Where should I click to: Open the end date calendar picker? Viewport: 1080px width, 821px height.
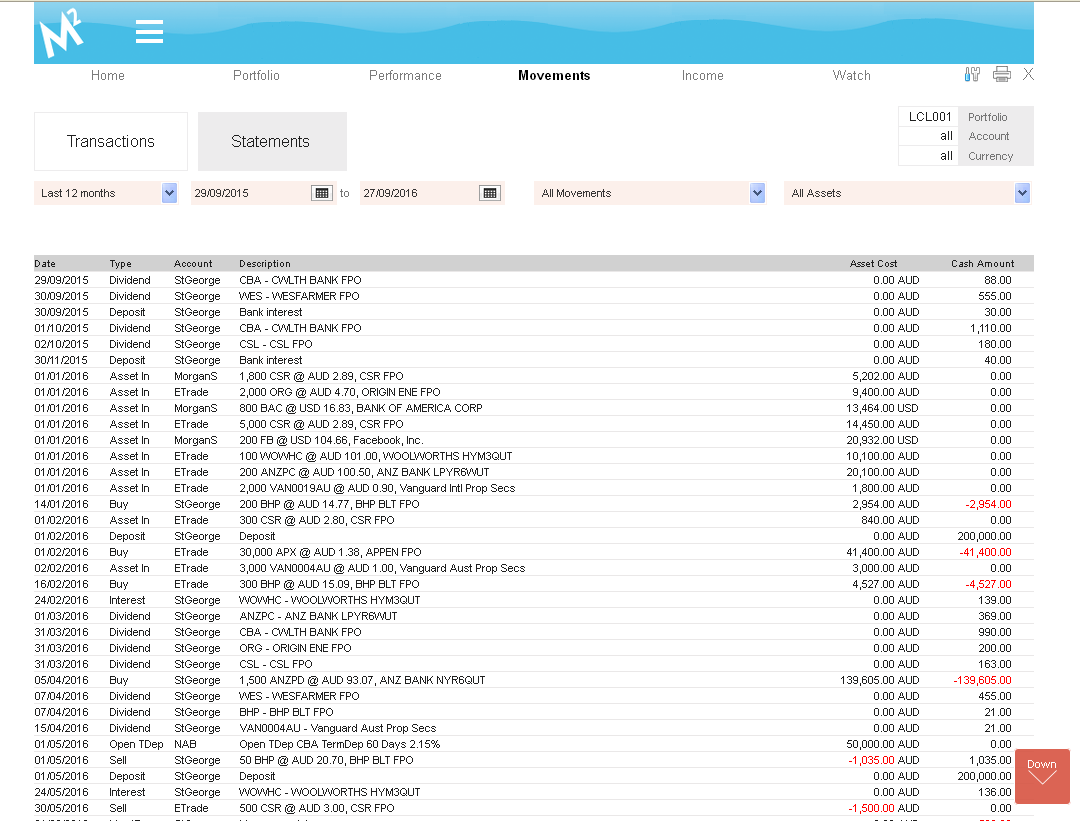(490, 193)
